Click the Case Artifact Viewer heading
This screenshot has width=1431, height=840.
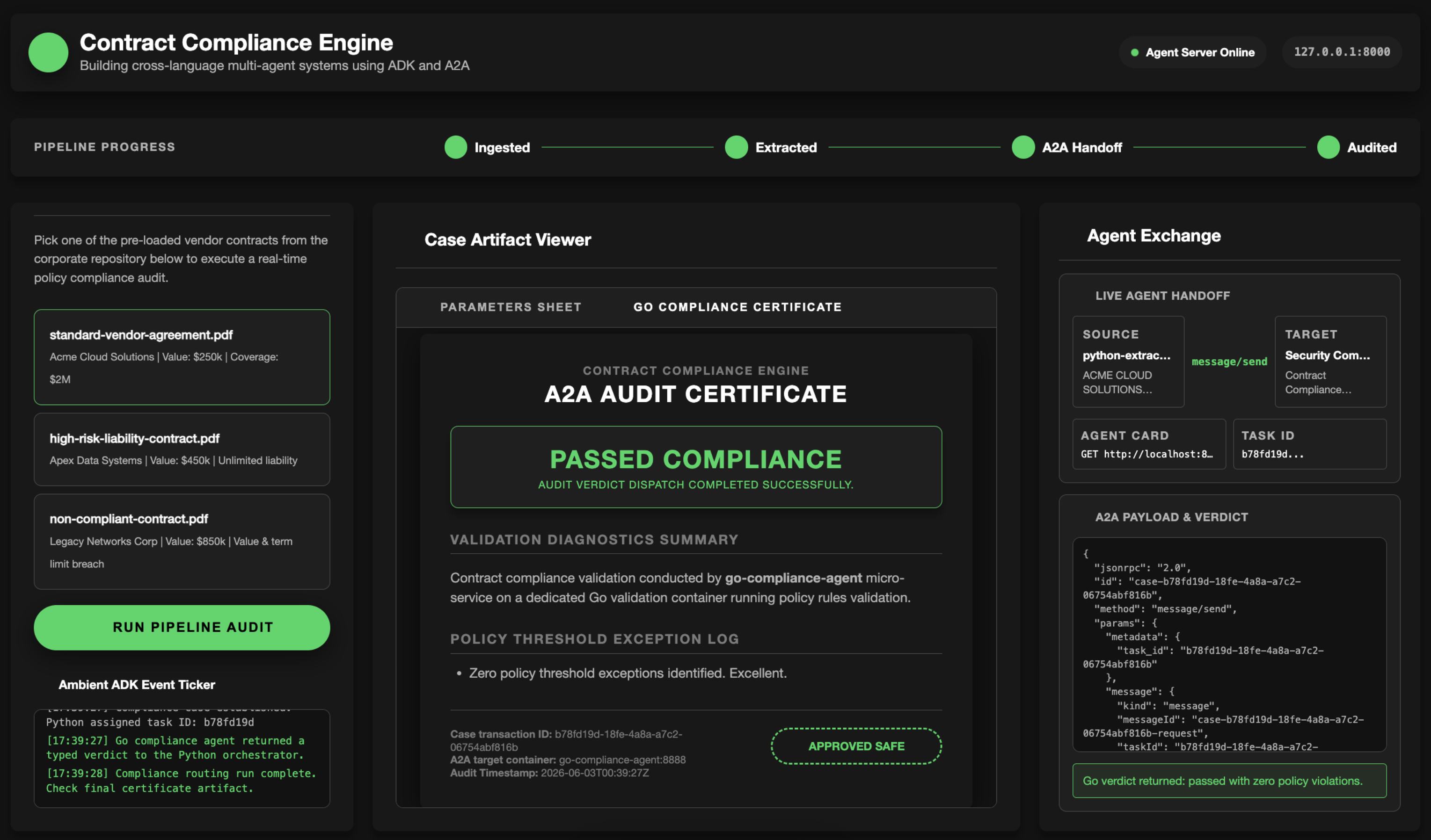tap(508, 239)
